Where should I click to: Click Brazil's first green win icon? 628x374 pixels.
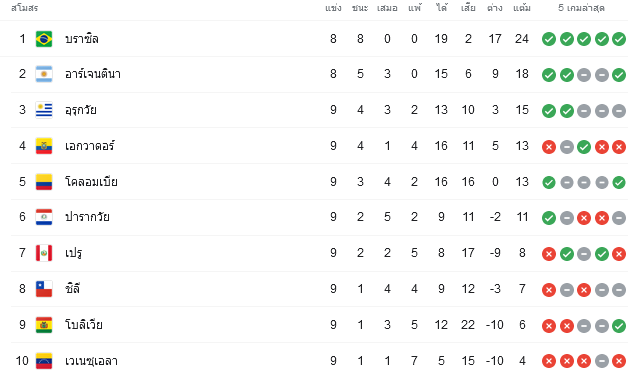pyautogui.click(x=549, y=39)
